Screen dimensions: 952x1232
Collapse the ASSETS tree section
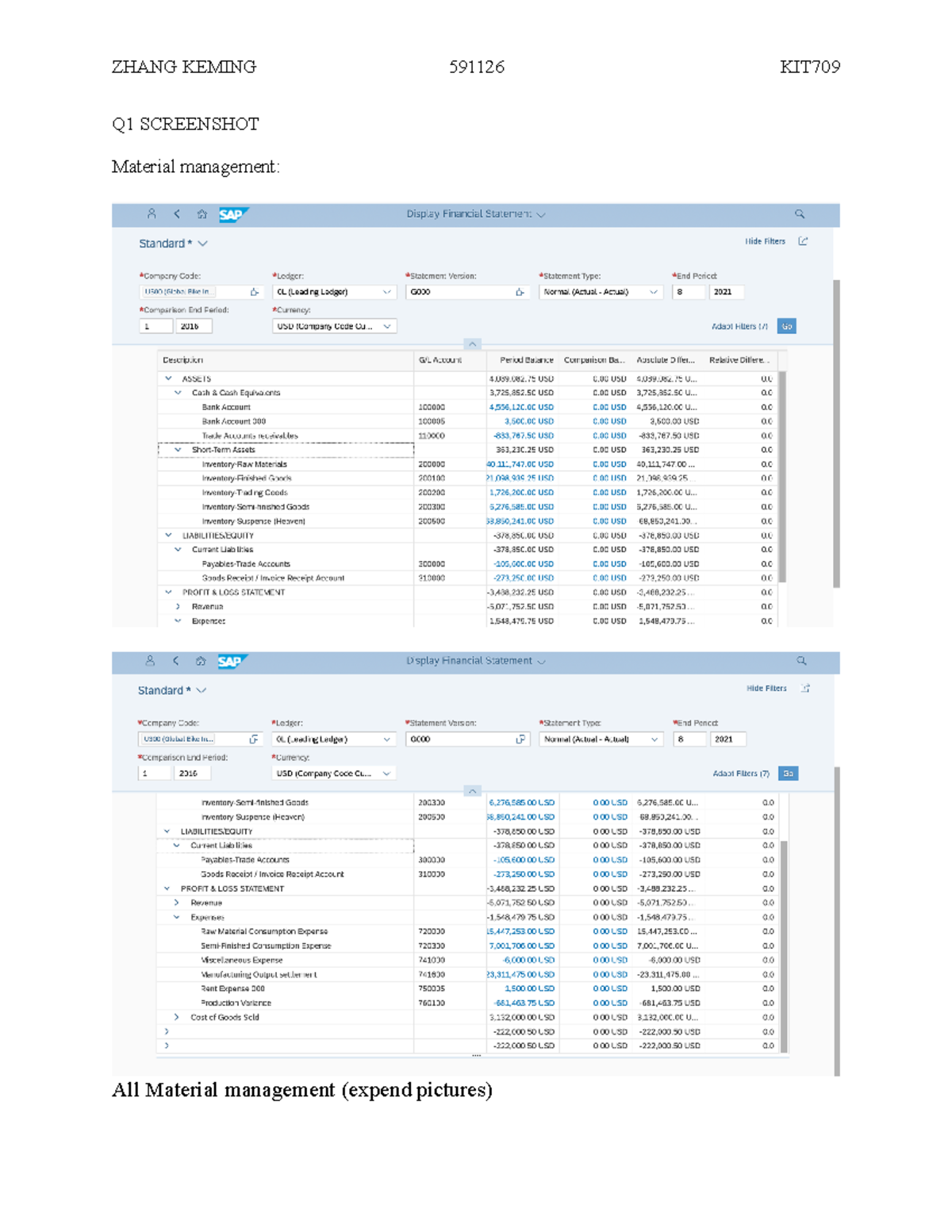tap(167, 378)
